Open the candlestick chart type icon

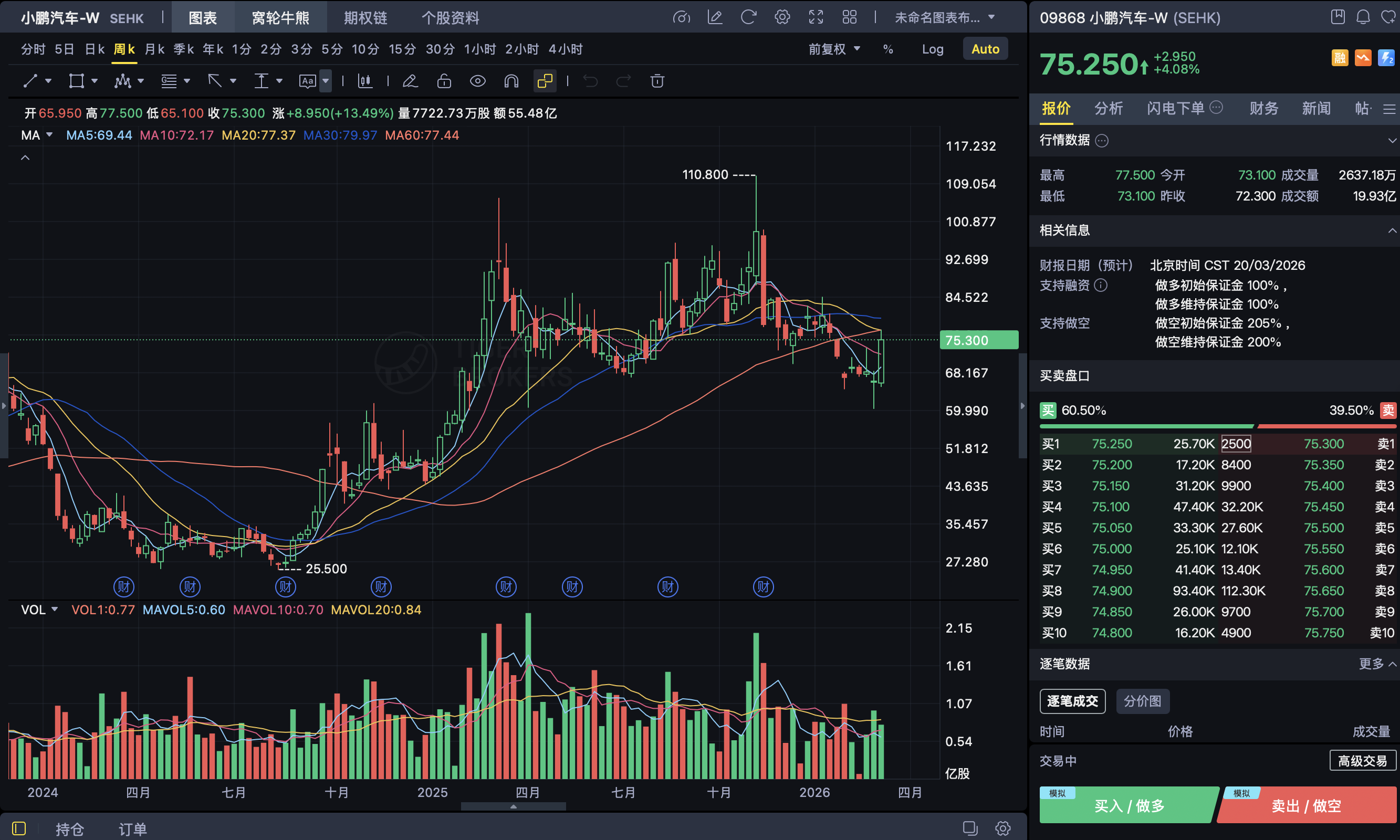(365, 81)
